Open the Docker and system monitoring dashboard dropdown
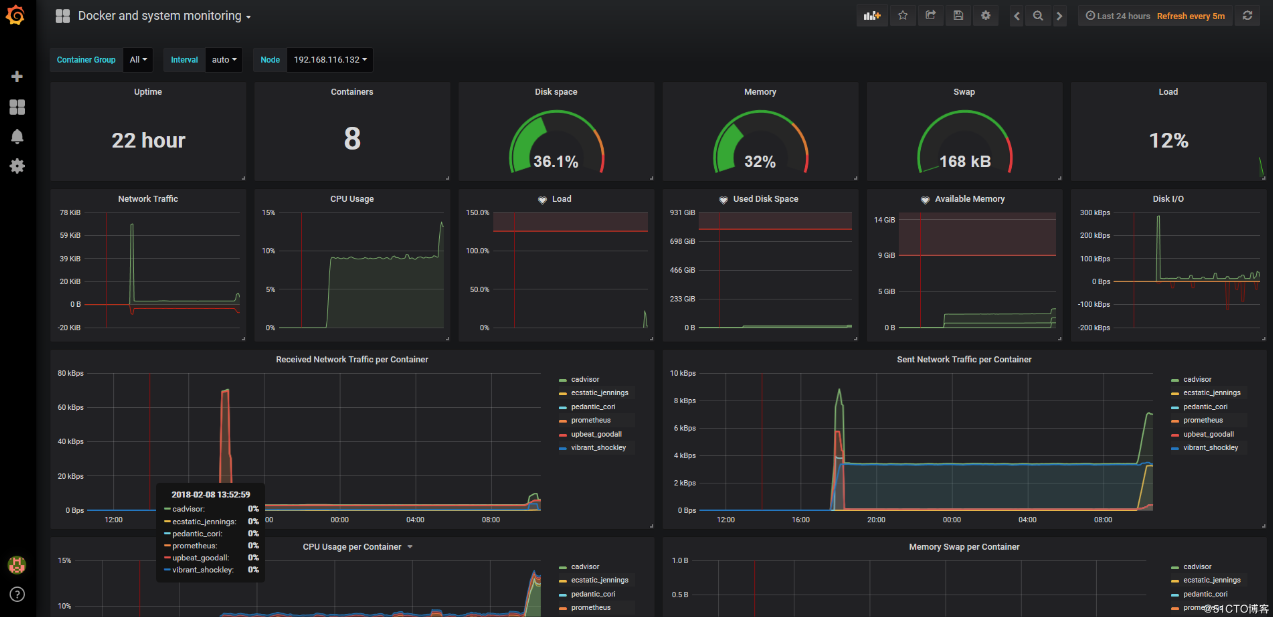Image resolution: width=1273 pixels, height=617 pixels. [x=164, y=16]
